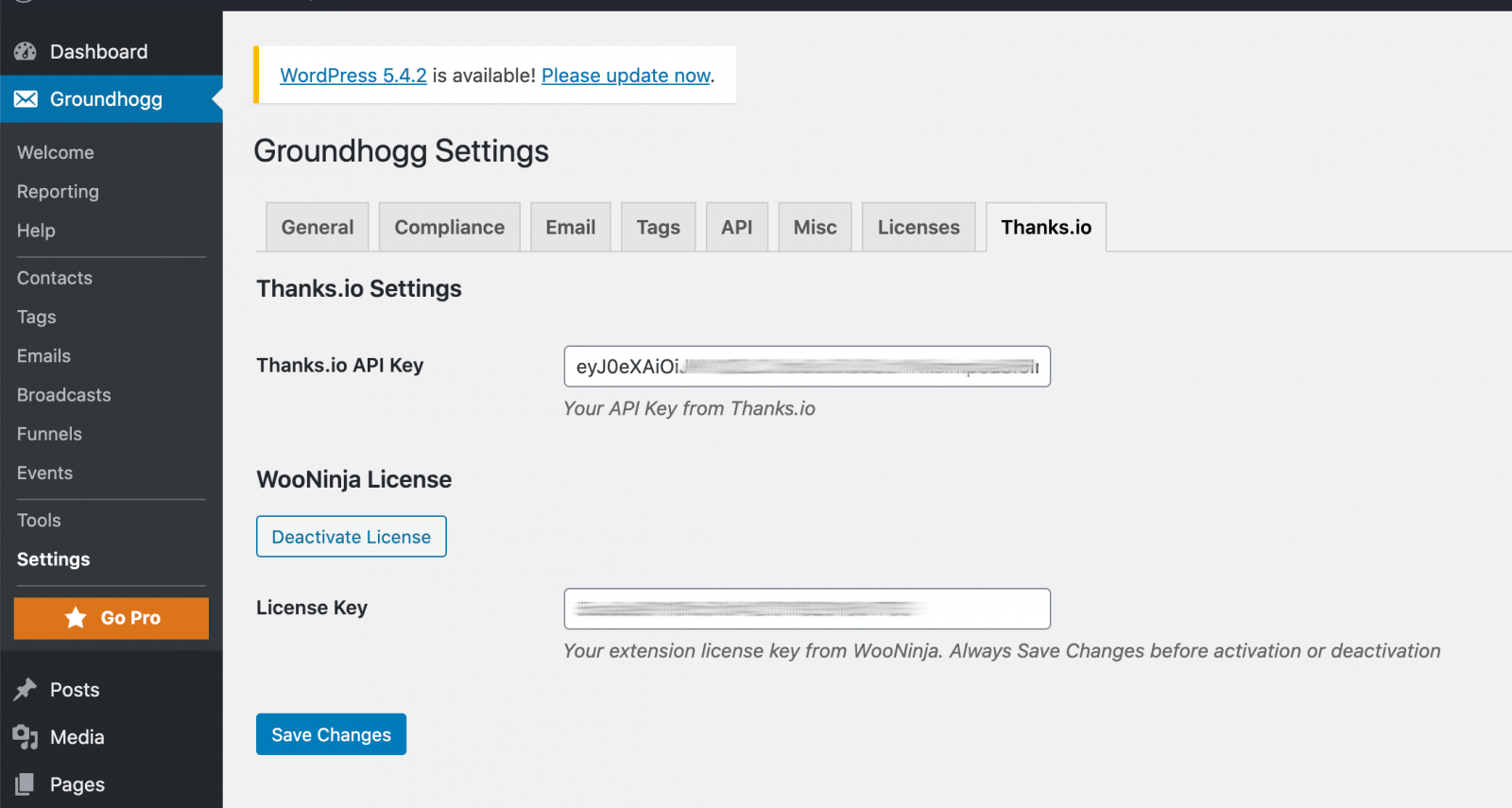Switch to the Licenses tab
Viewport: 1512px width, 808px height.
click(x=919, y=227)
